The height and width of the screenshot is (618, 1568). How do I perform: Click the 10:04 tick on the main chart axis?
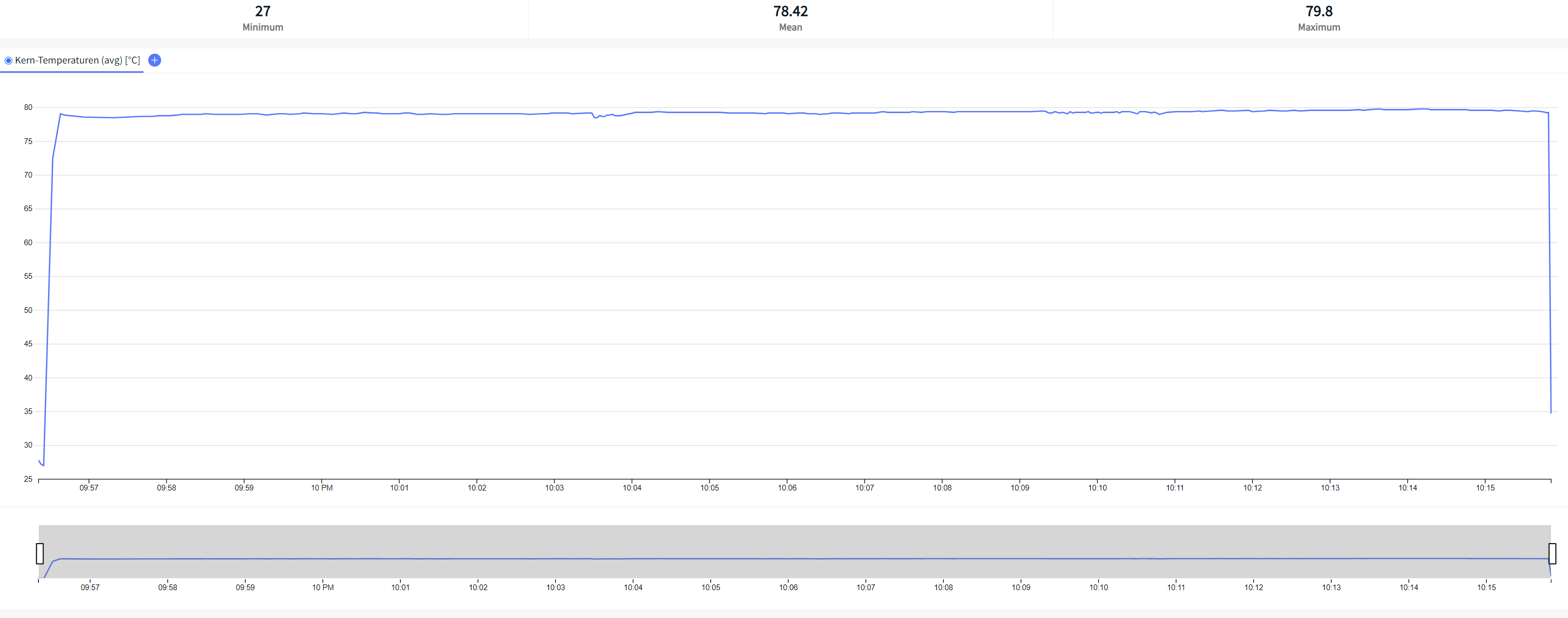point(632,488)
